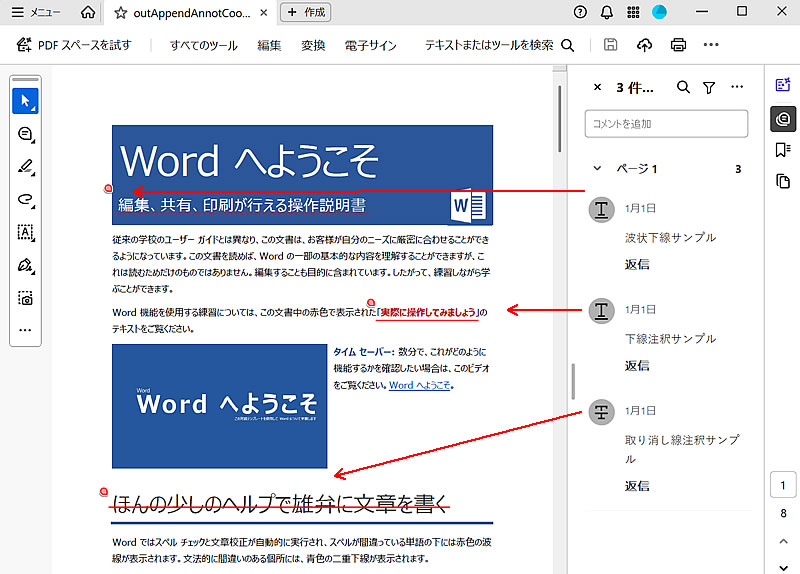Click the document vertical scrollbar

(x=559, y=118)
